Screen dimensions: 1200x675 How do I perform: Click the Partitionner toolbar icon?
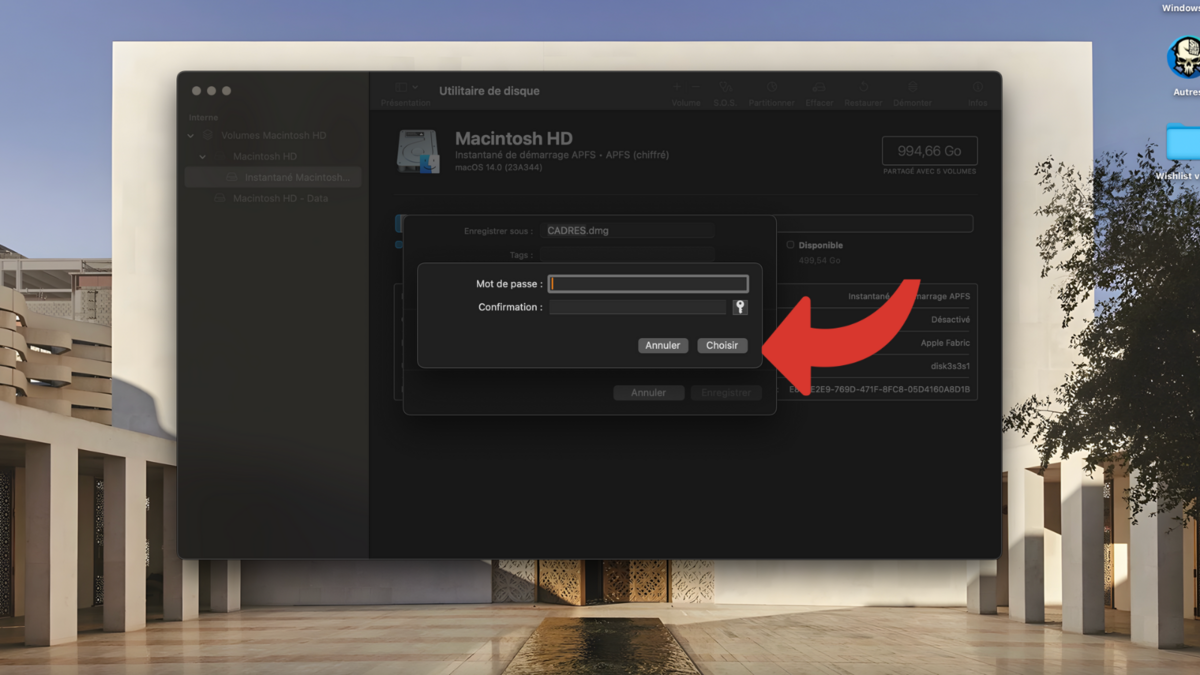pyautogui.click(x=772, y=88)
